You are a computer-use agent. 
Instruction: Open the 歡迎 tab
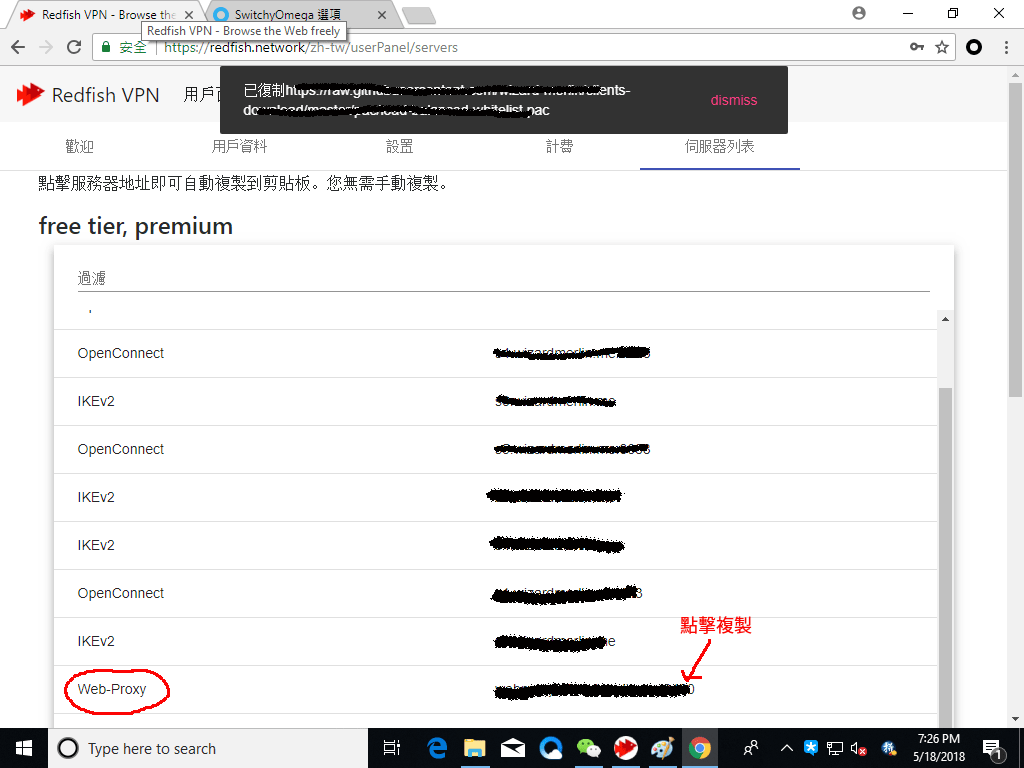[x=80, y=146]
